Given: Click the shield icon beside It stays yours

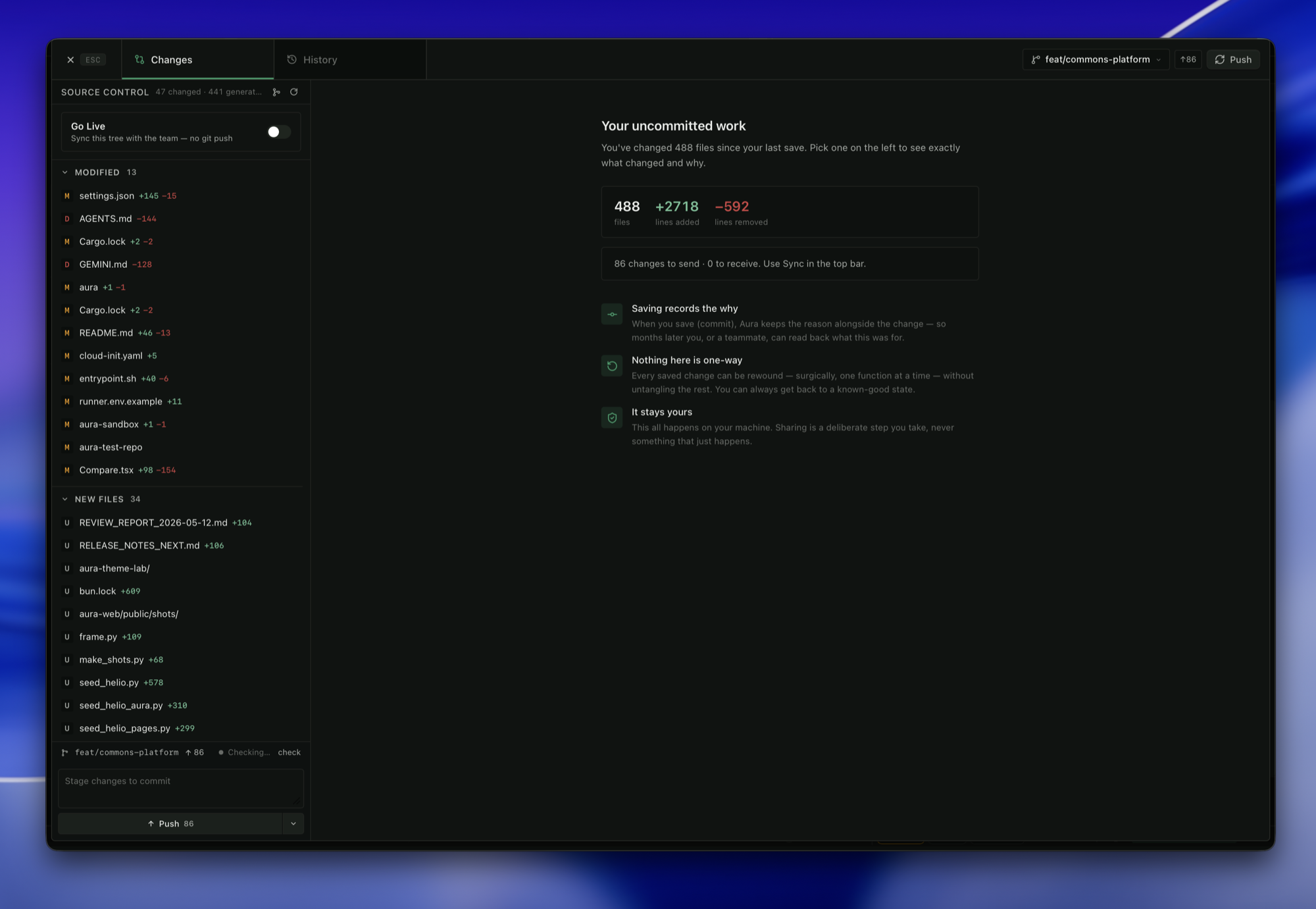Looking at the screenshot, I should [x=612, y=418].
